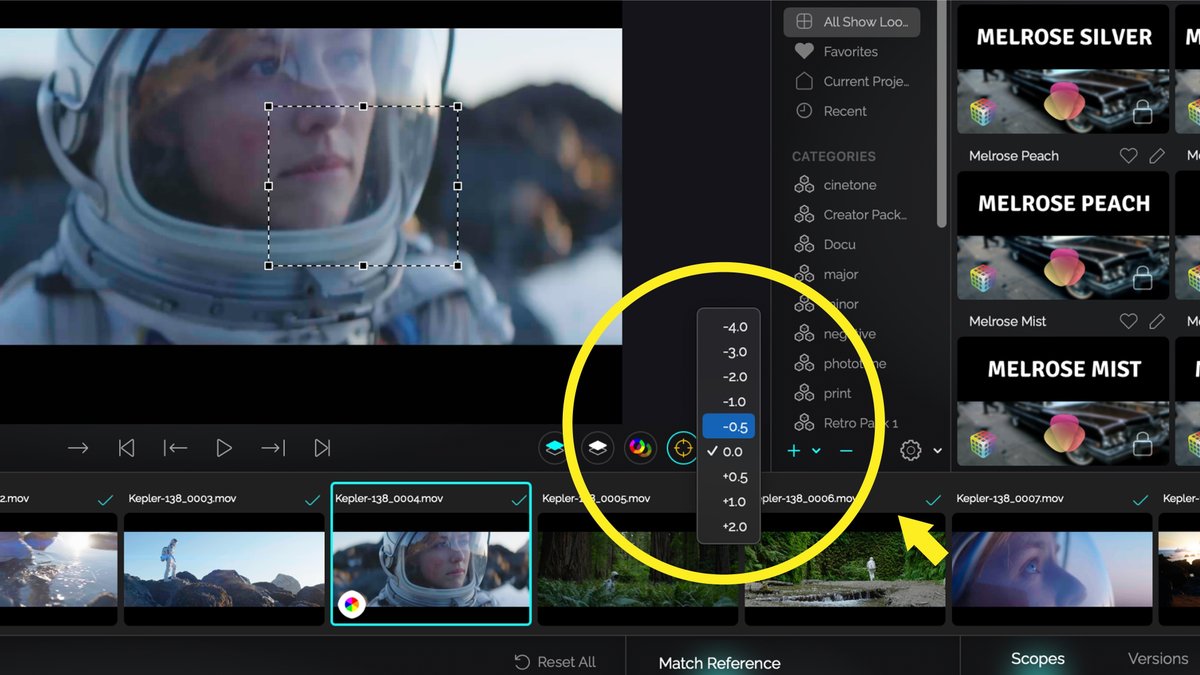Click the pencil edit icon for Melrose Mist

1157,322
